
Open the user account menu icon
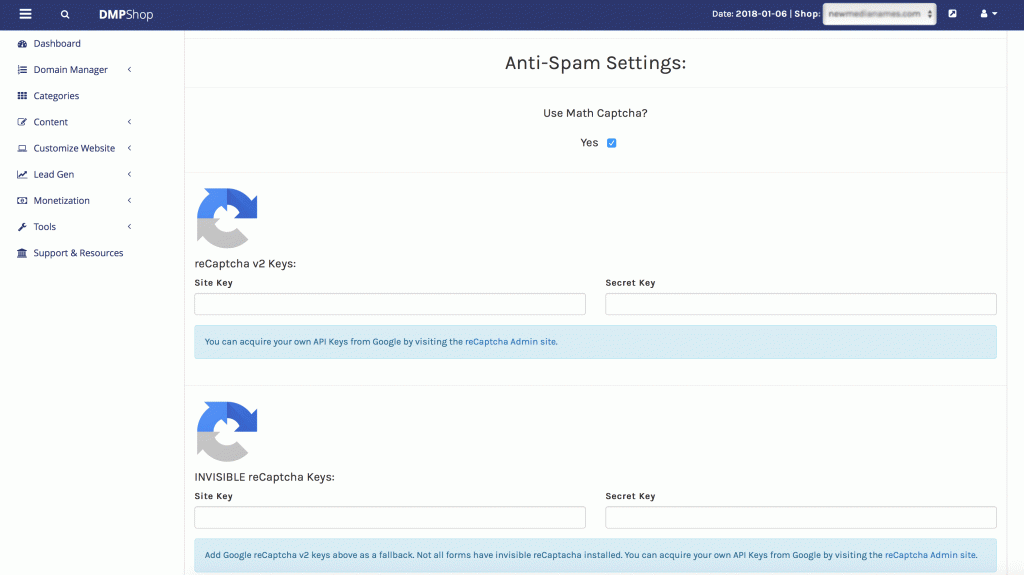point(988,14)
